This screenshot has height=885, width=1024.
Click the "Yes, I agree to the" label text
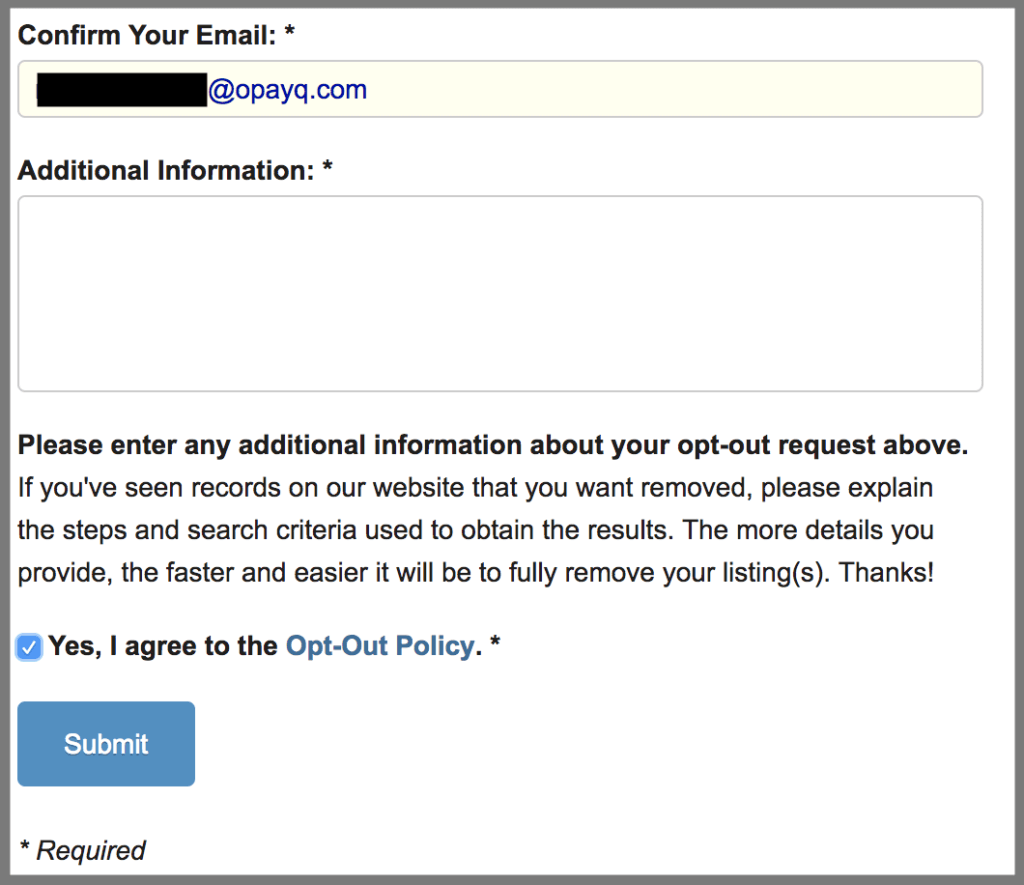click(x=163, y=647)
